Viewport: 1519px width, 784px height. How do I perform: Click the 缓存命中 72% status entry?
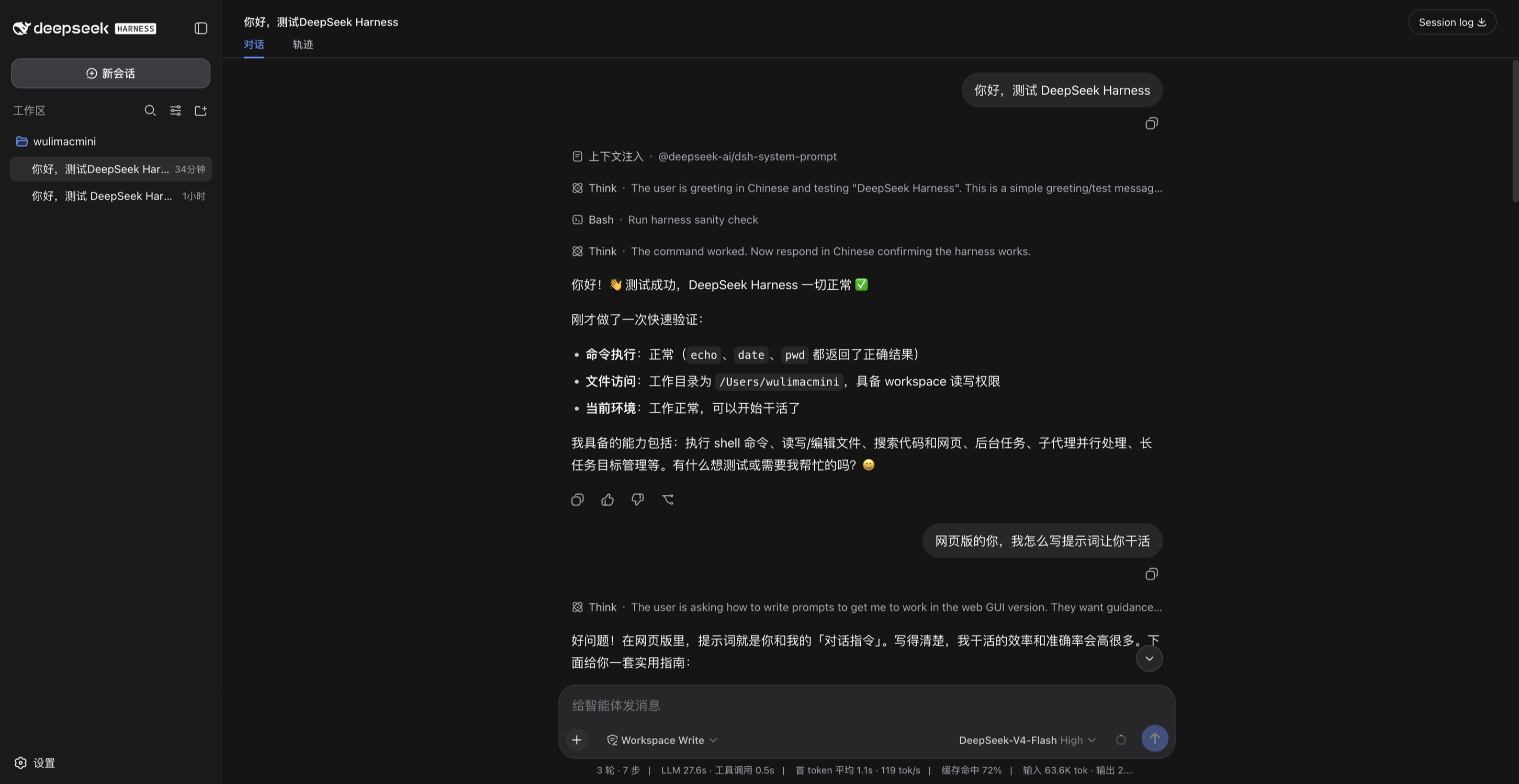971,770
